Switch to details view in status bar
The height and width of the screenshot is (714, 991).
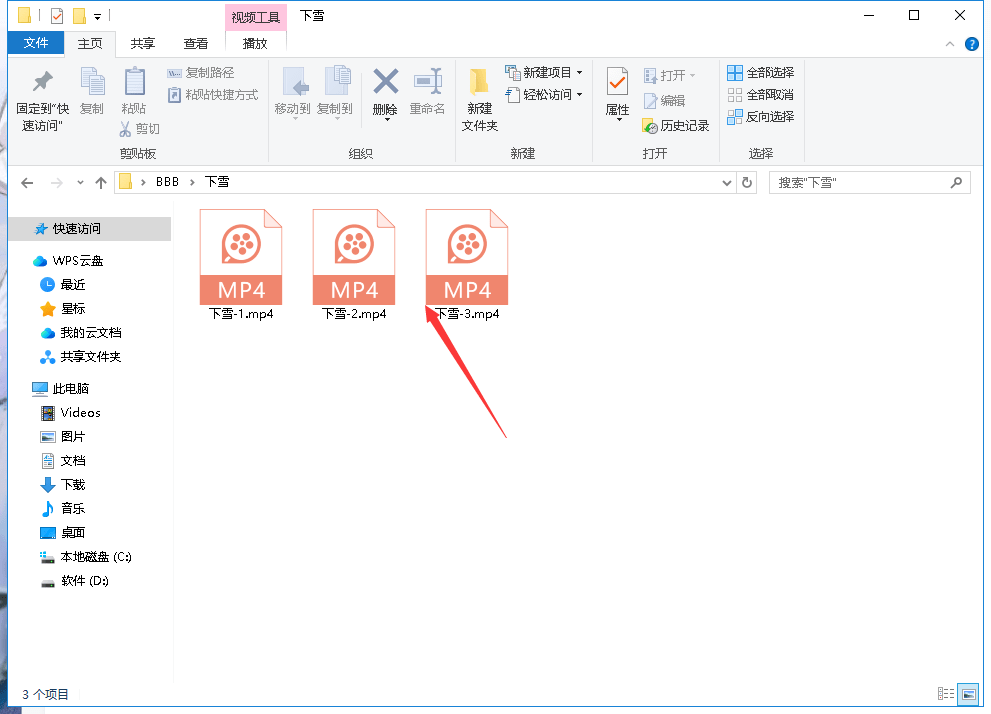(x=946, y=694)
